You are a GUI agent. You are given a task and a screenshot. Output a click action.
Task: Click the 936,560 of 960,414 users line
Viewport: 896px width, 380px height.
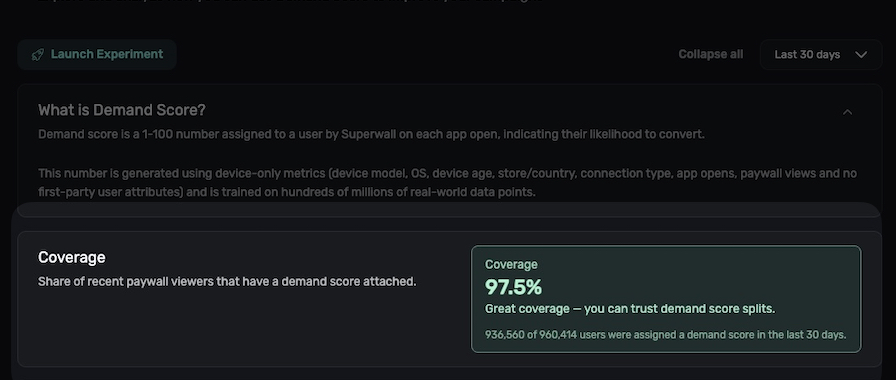coord(665,335)
